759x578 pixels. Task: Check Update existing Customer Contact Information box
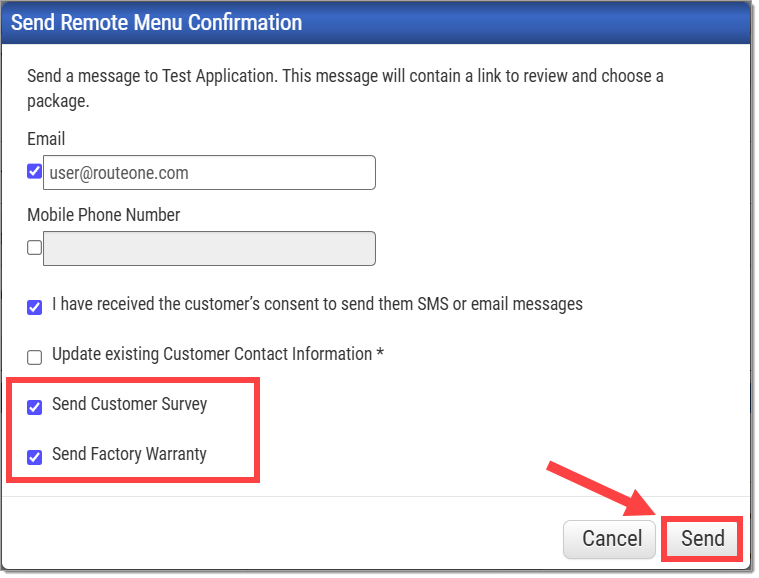pyautogui.click(x=34, y=357)
